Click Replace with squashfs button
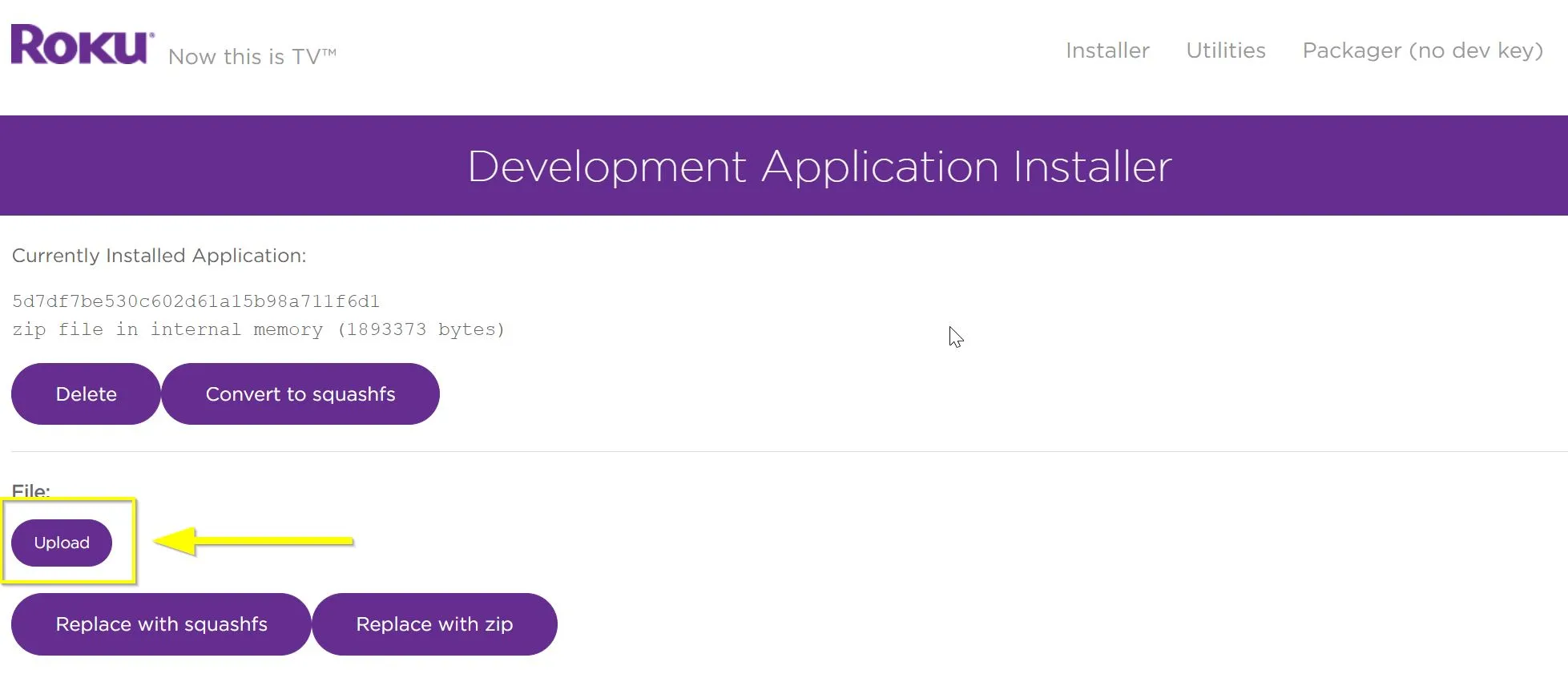Viewport: 1568px width, 678px height. pos(161,624)
